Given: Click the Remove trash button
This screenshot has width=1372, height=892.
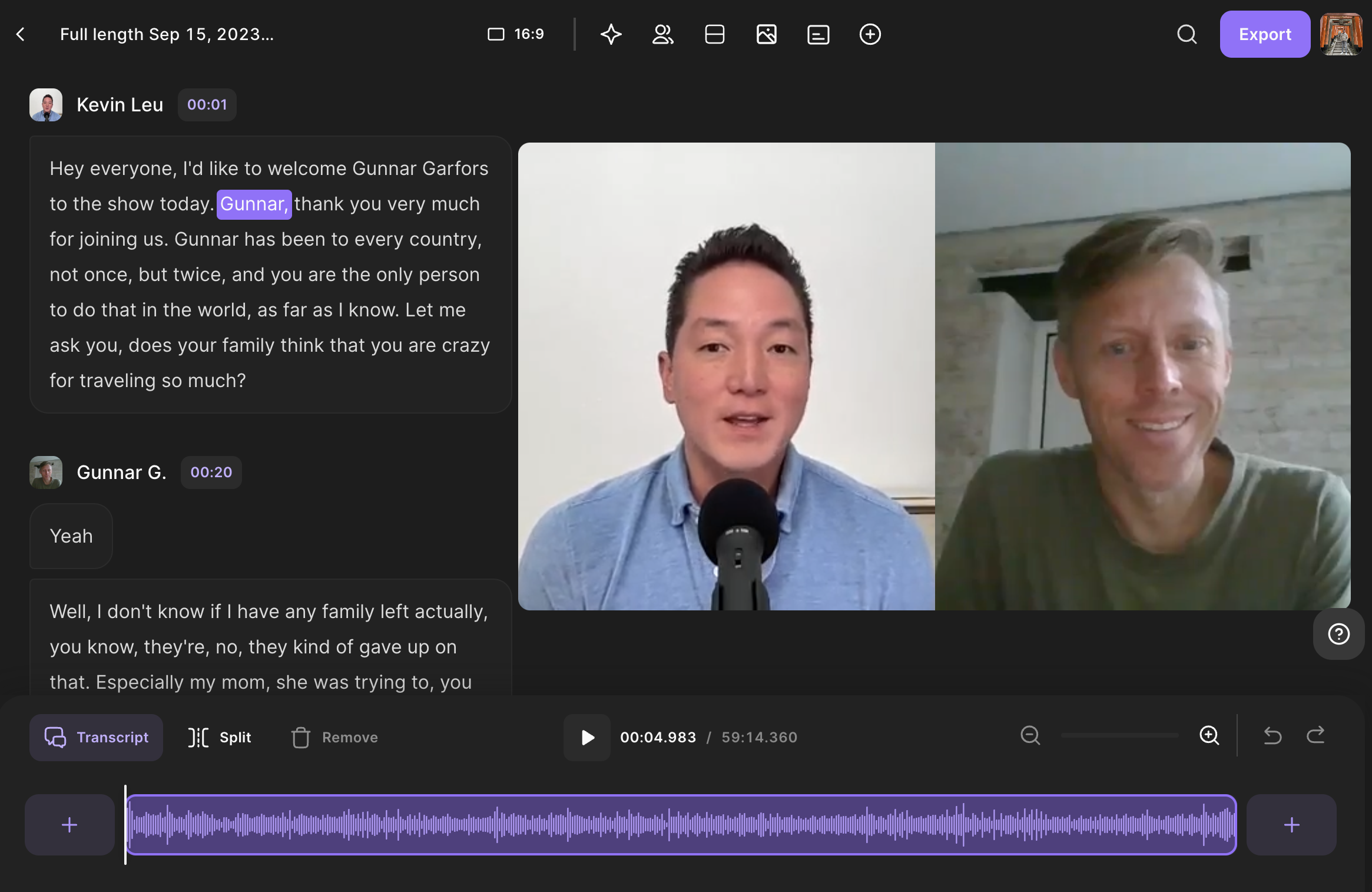Looking at the screenshot, I should [x=334, y=737].
